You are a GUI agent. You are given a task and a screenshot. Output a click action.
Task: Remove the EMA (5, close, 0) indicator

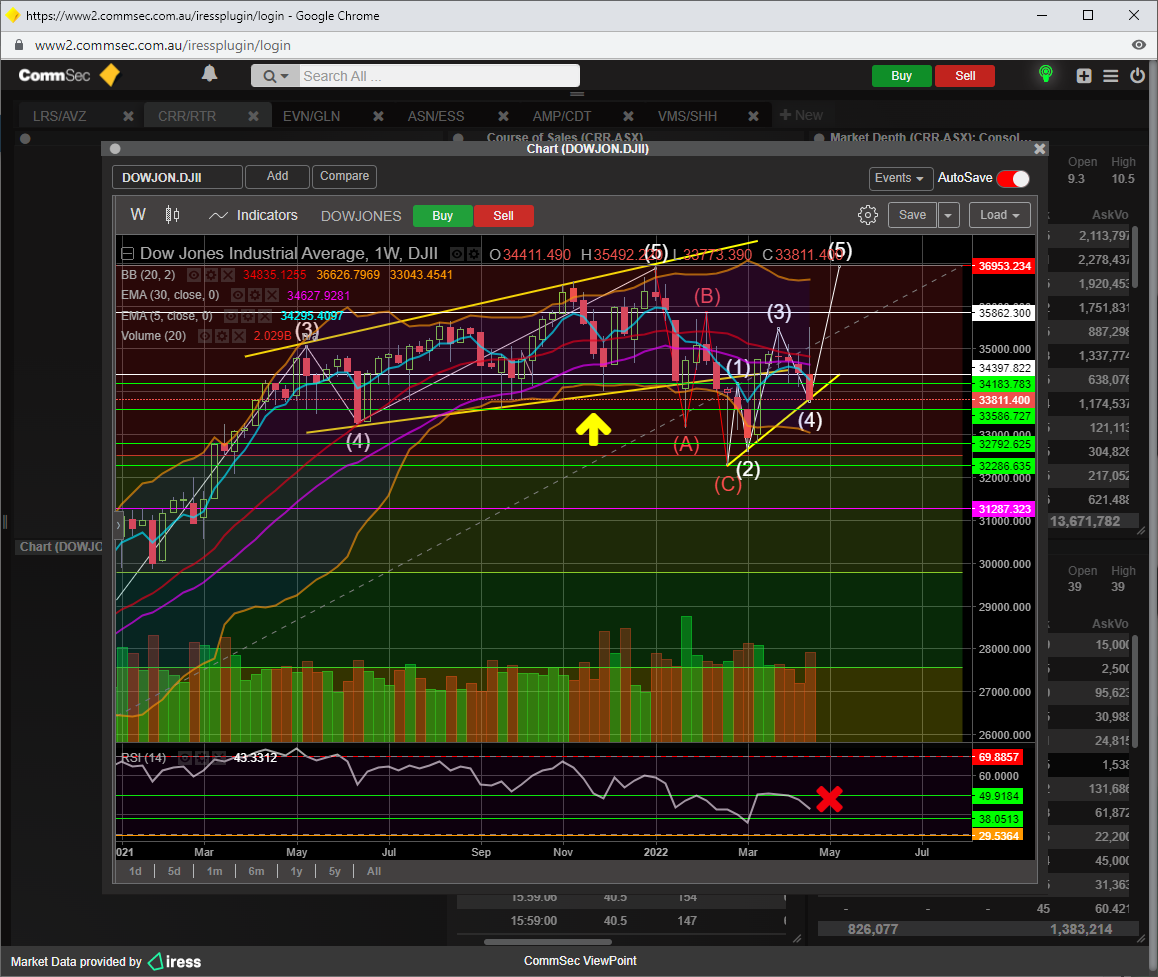point(264,316)
